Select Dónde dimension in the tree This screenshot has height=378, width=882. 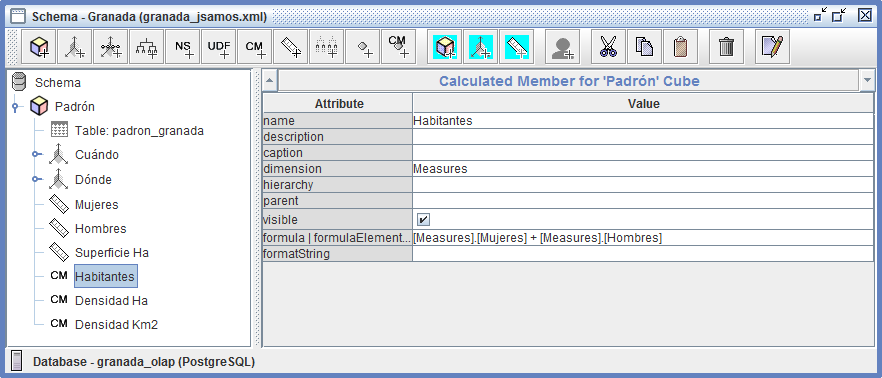point(93,179)
